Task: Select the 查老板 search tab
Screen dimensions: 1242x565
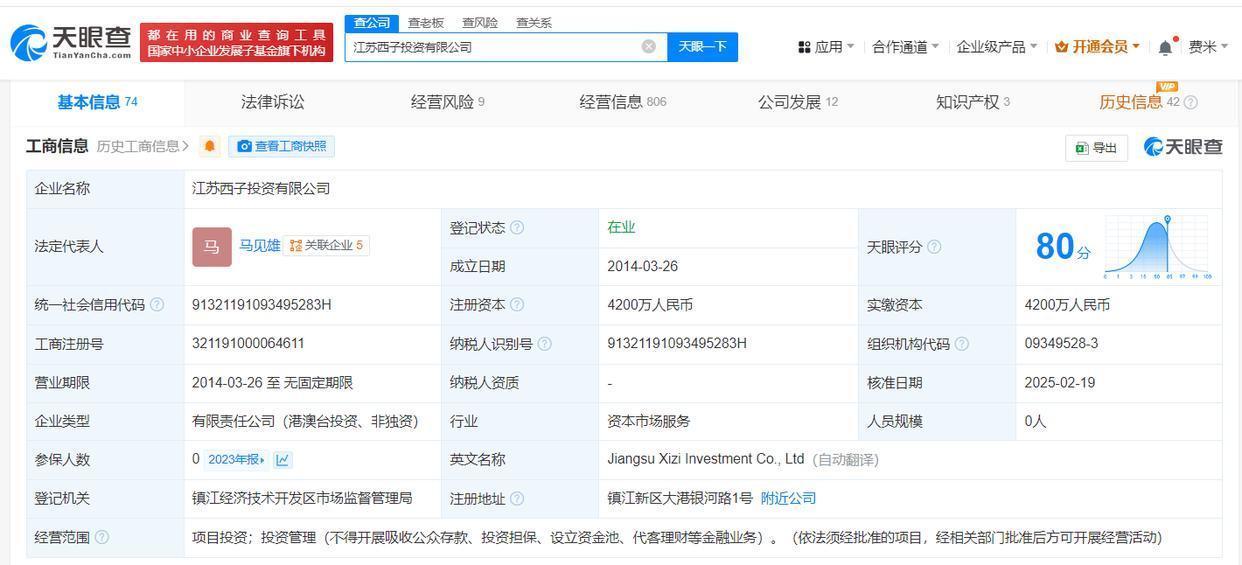Action: [426, 23]
